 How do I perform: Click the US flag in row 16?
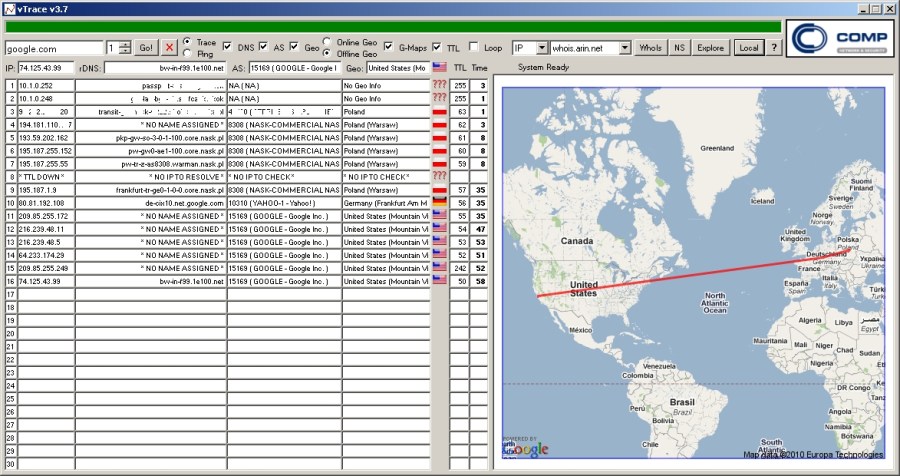[440, 281]
